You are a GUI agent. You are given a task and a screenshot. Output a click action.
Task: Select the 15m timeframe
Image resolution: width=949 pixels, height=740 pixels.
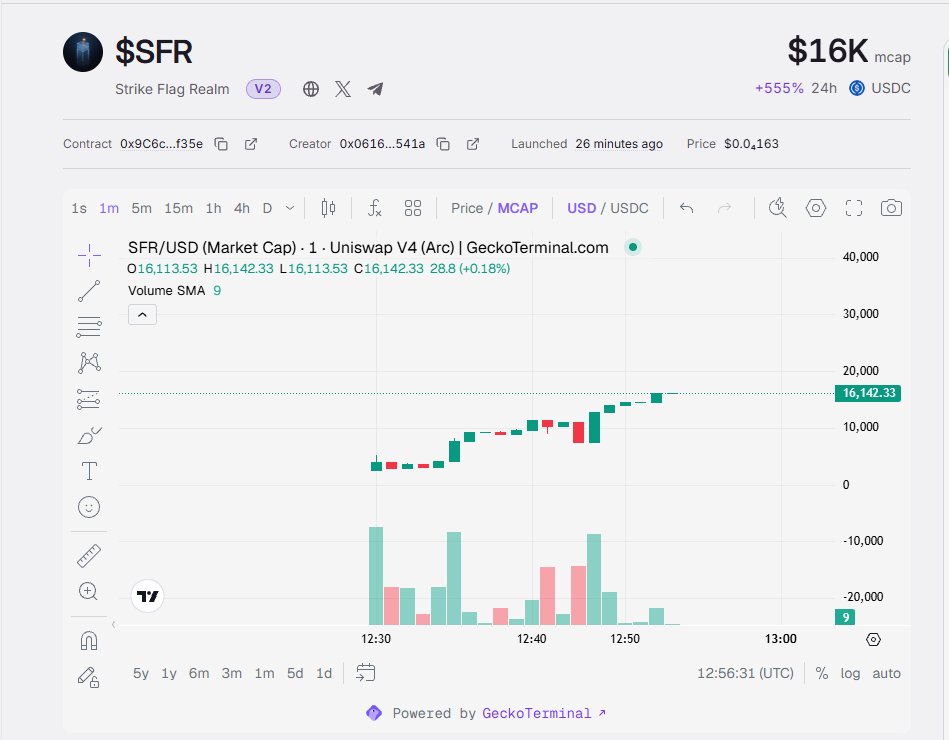pyautogui.click(x=179, y=208)
